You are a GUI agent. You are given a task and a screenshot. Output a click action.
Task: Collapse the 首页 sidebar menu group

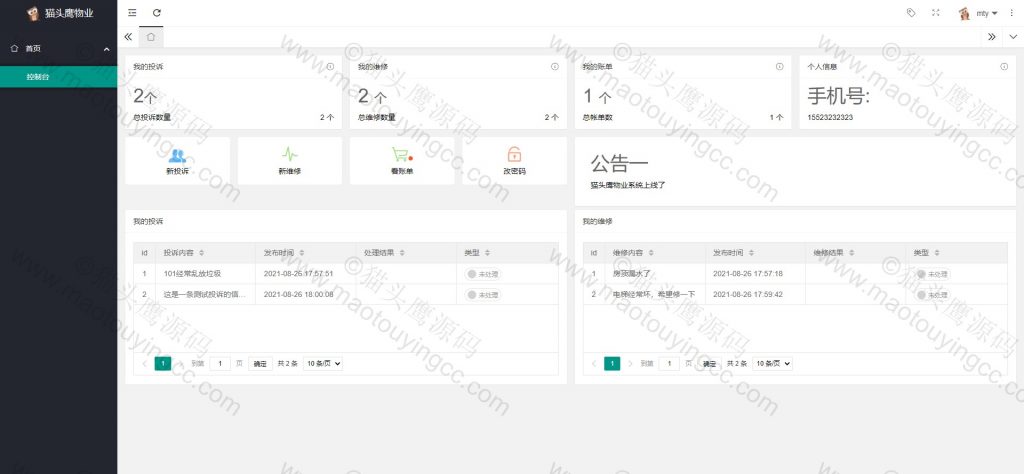point(106,48)
